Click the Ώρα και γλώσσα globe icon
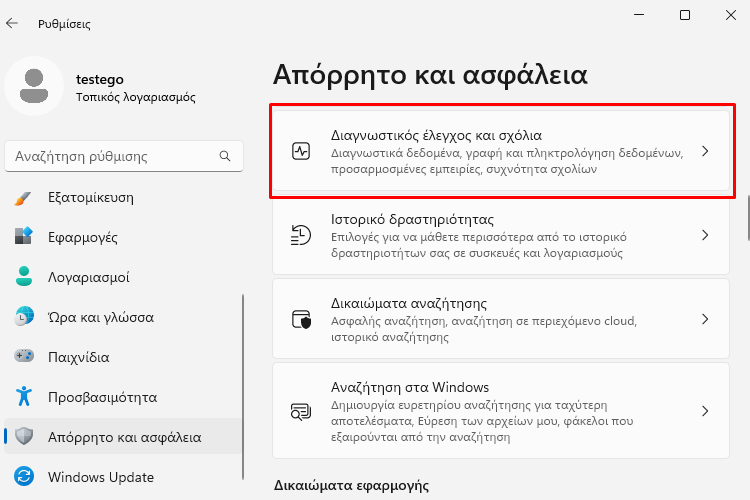750x500 pixels. click(x=23, y=317)
